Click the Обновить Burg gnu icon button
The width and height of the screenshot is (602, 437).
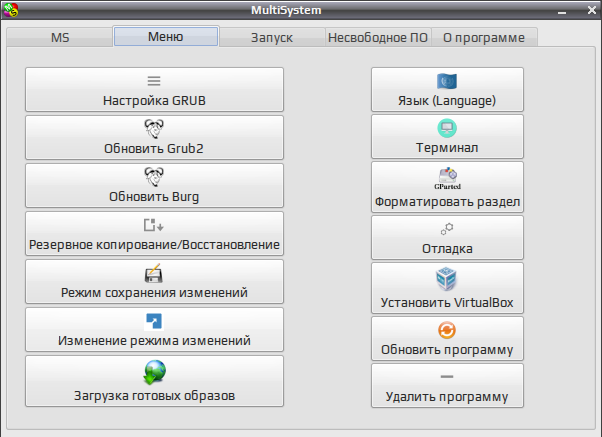pyautogui.click(x=154, y=177)
